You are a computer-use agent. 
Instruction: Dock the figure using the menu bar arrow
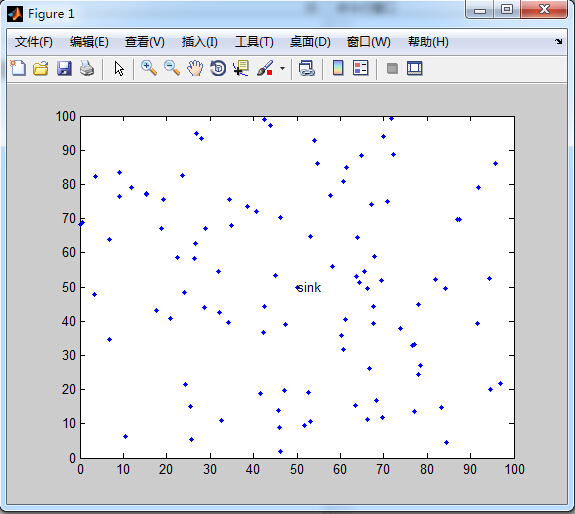point(558,41)
